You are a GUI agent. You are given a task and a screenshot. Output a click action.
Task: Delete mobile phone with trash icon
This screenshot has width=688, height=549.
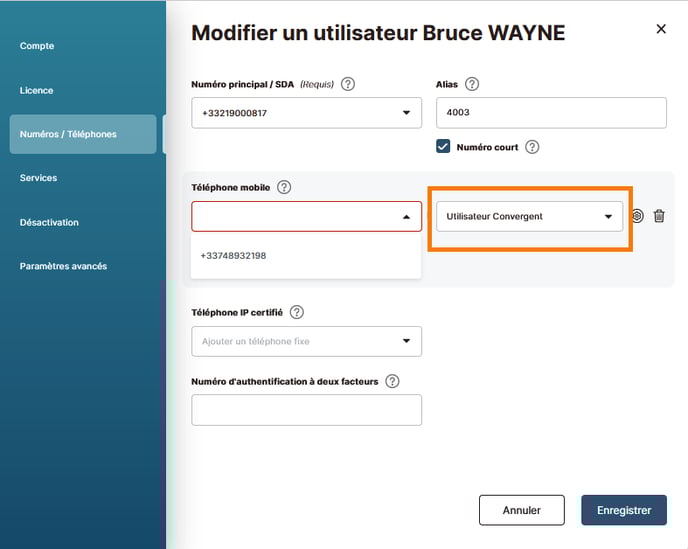(659, 216)
